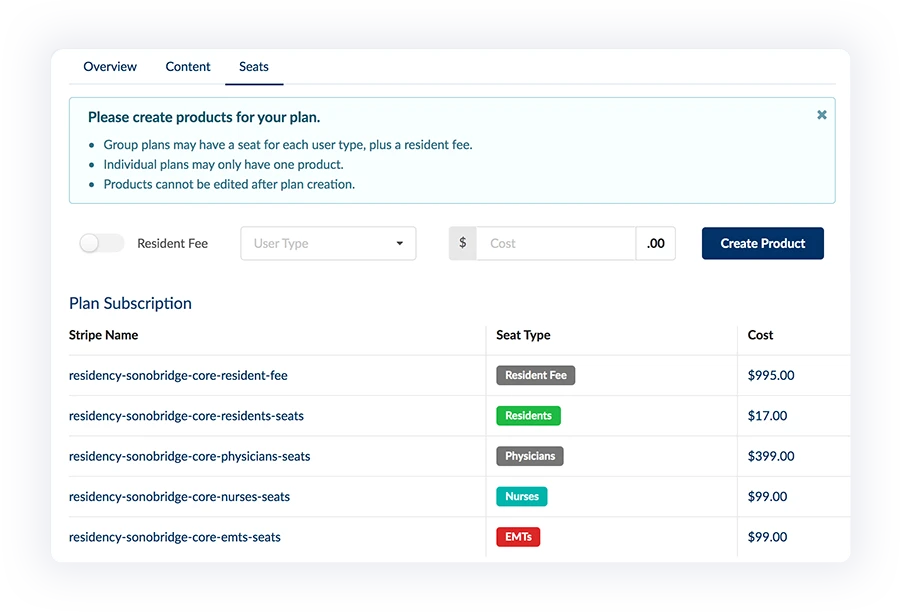Viewport: 902px width, 612px height.
Task: Switch to the Content tab
Action: pyautogui.click(x=188, y=67)
